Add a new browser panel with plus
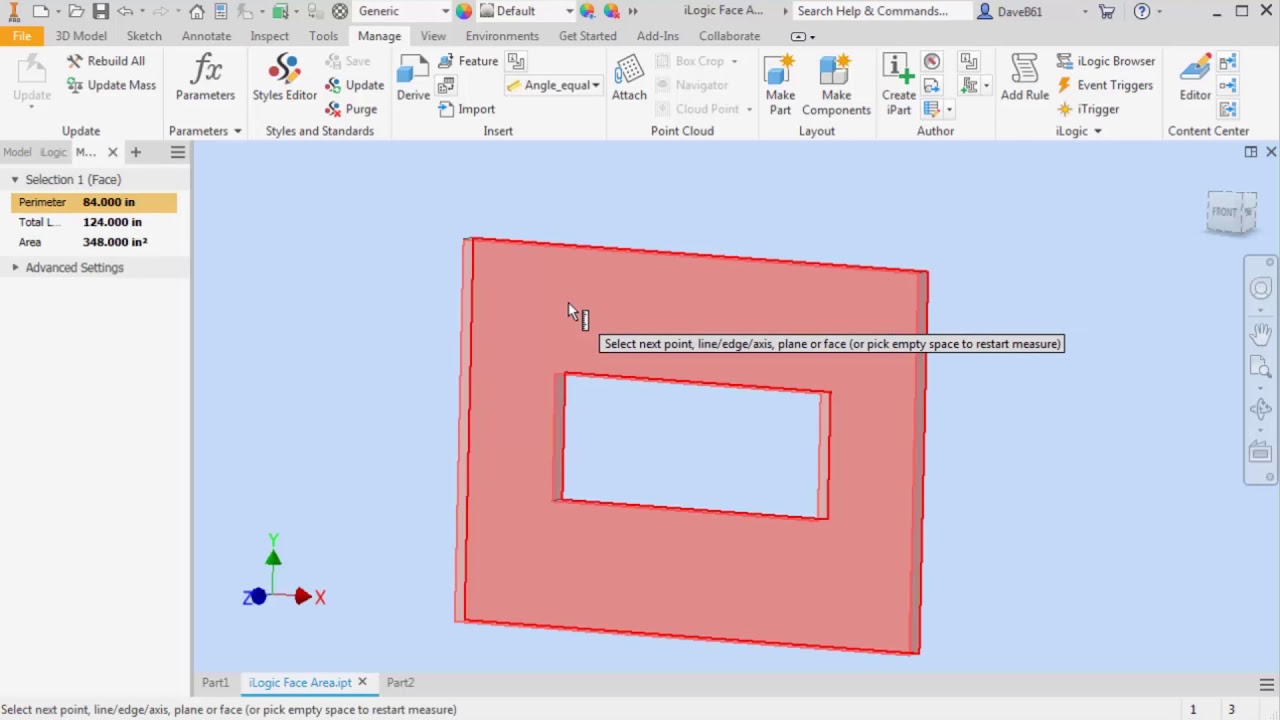Image resolution: width=1280 pixels, height=720 pixels. pyautogui.click(x=136, y=152)
